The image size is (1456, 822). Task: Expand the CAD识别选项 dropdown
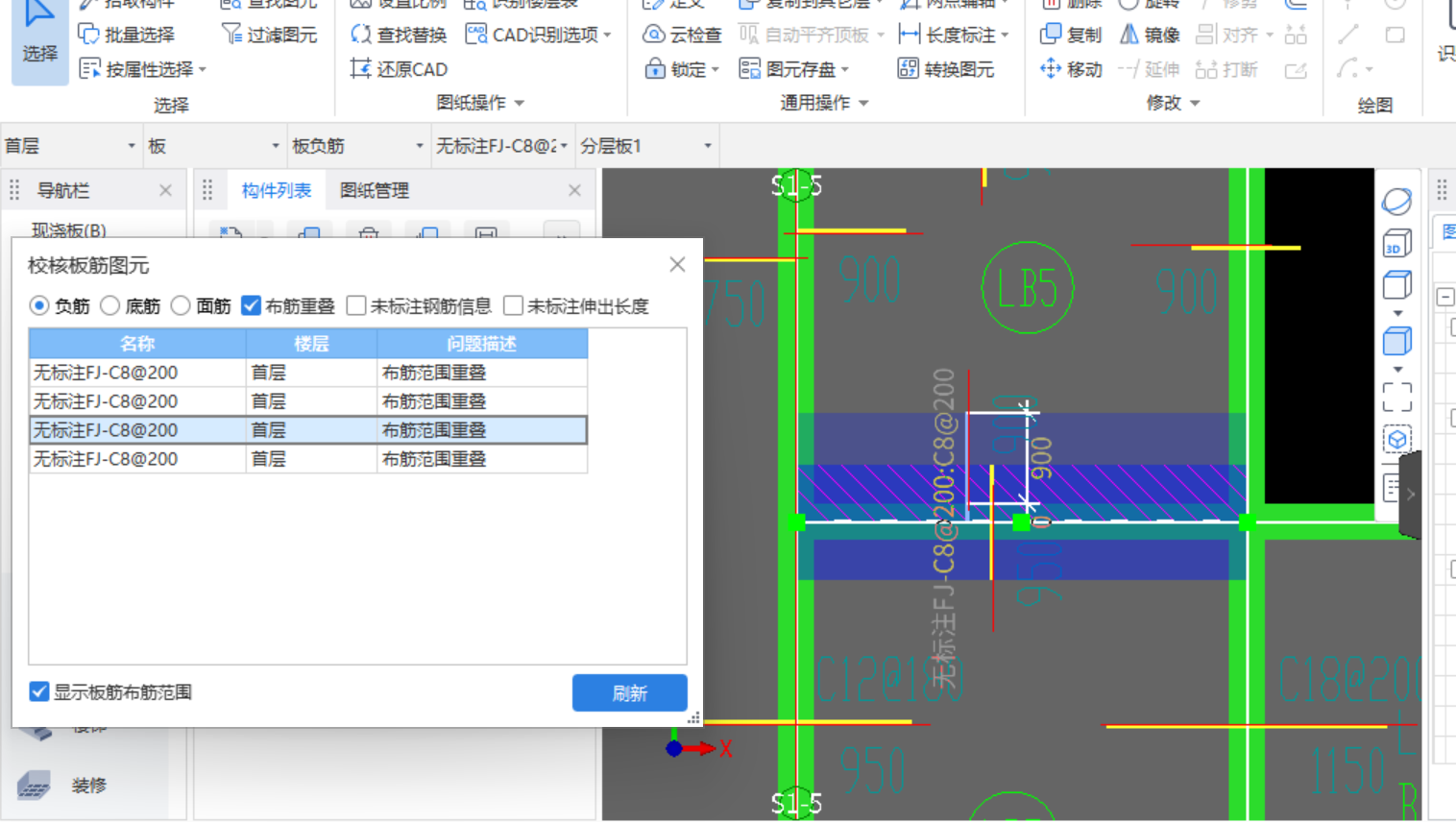pos(607,36)
